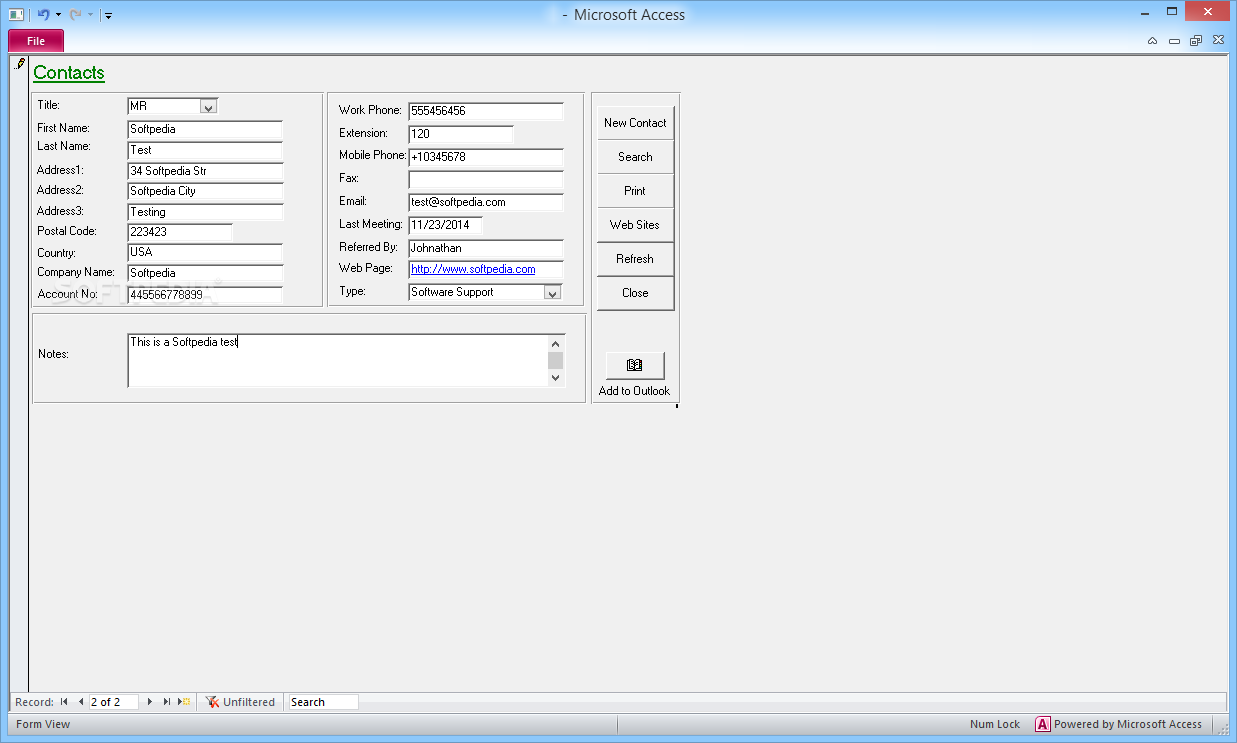
Task: Click the New Contact button
Action: click(x=635, y=123)
